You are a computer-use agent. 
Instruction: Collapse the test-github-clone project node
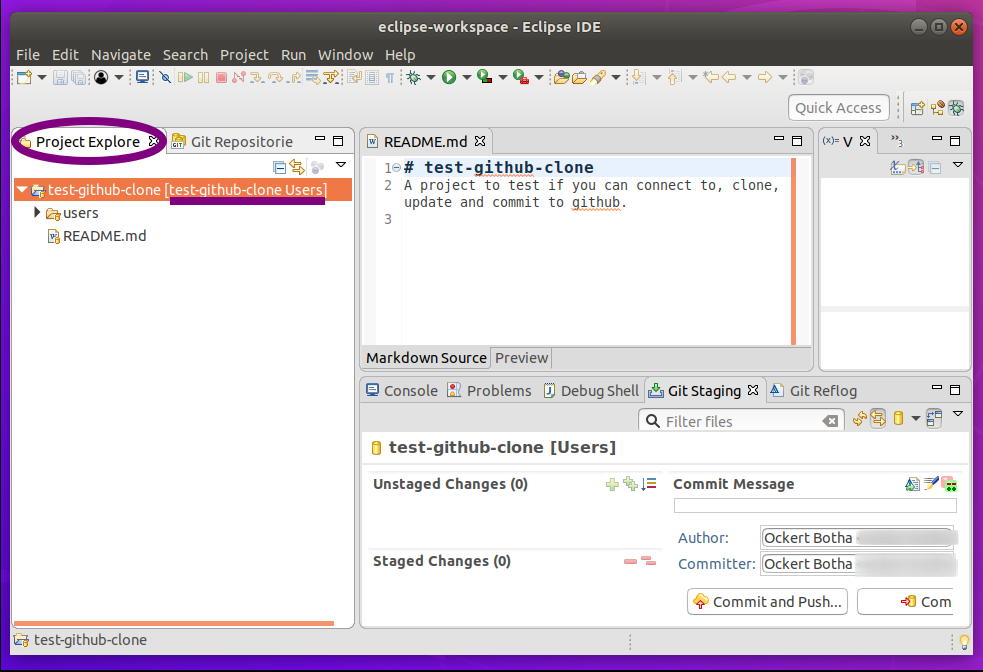point(23,189)
